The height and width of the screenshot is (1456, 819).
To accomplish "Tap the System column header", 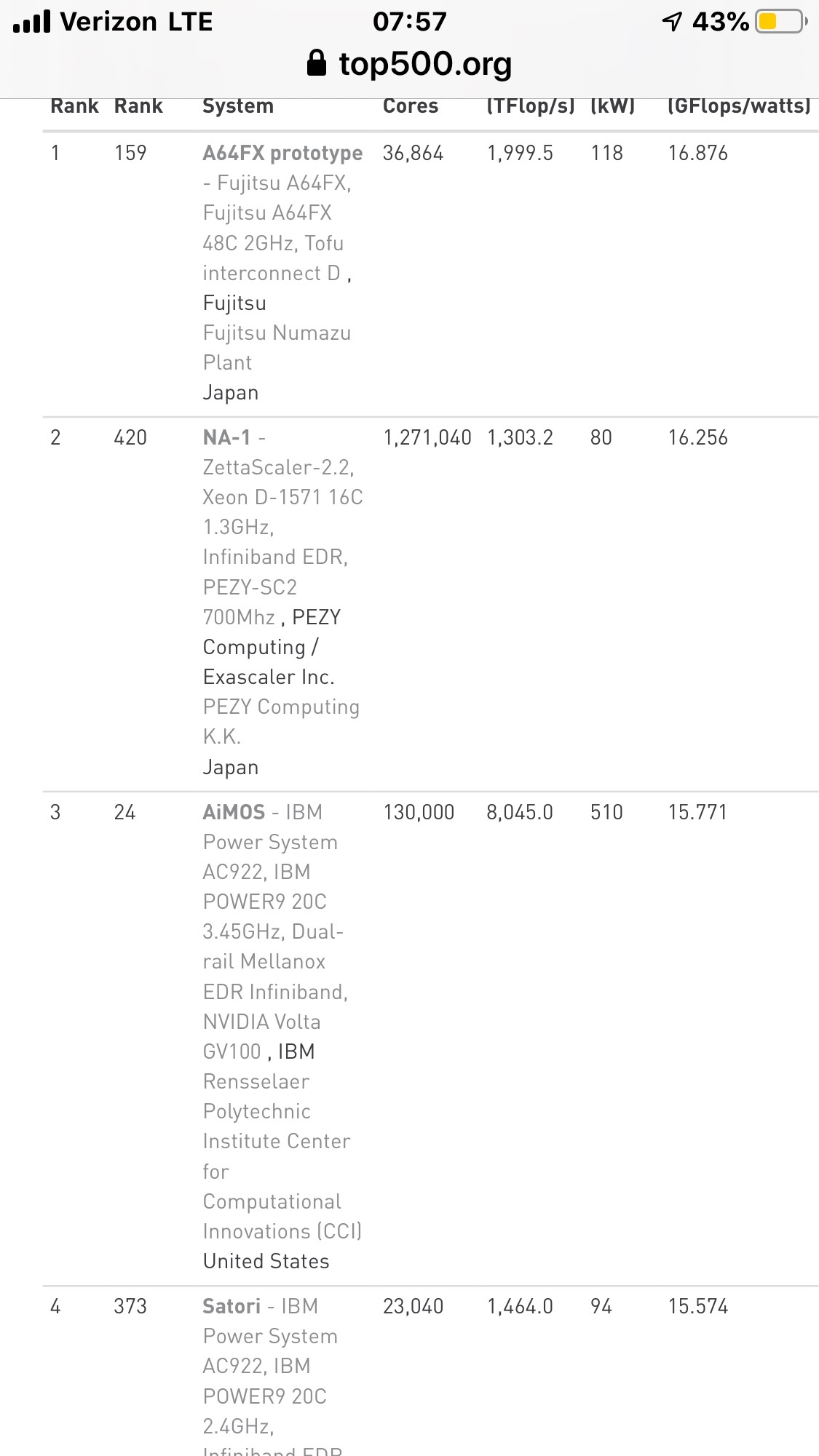I will (238, 106).
